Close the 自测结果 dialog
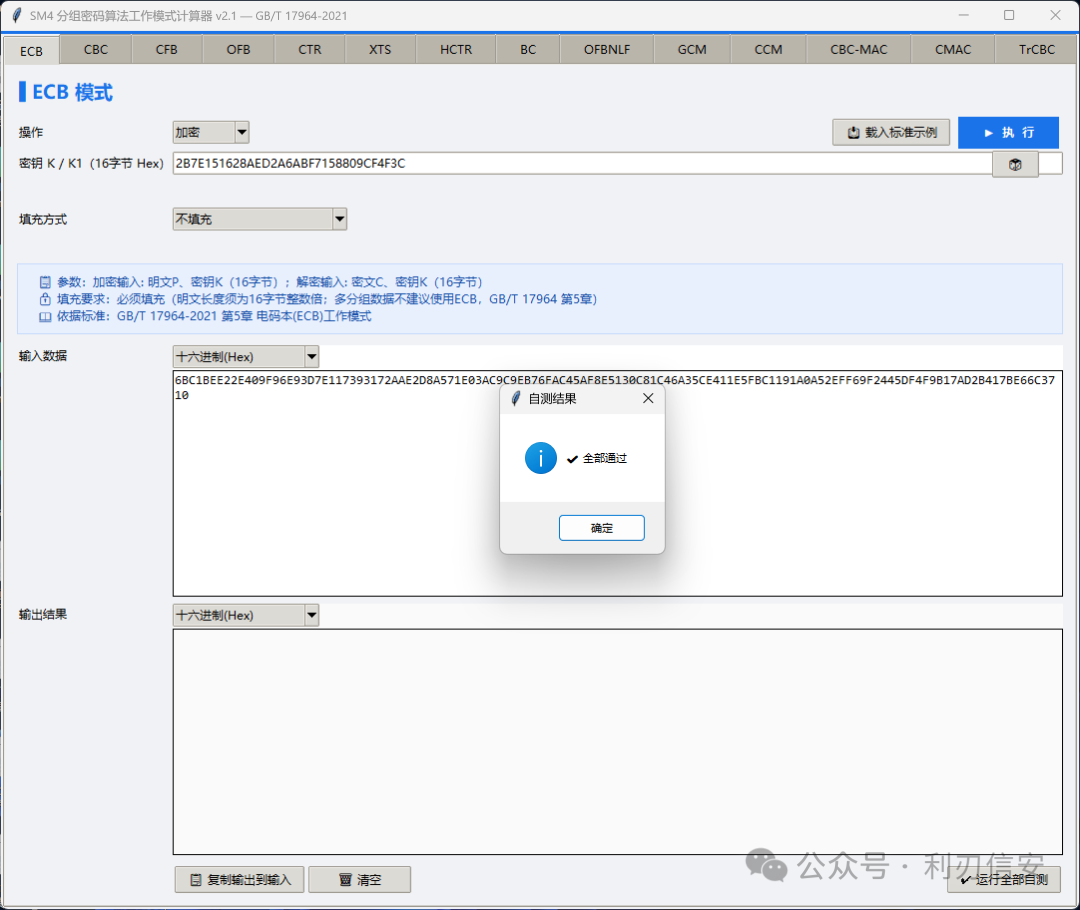The height and width of the screenshot is (910, 1080). (x=648, y=398)
